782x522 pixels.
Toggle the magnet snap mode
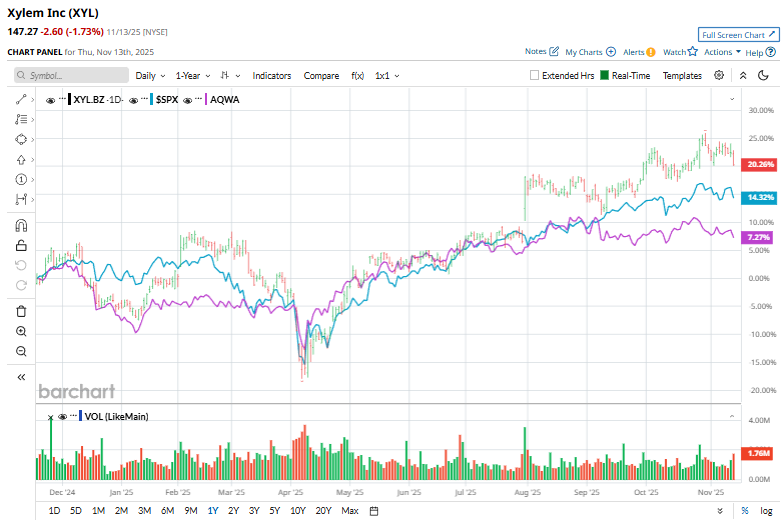click(21, 226)
